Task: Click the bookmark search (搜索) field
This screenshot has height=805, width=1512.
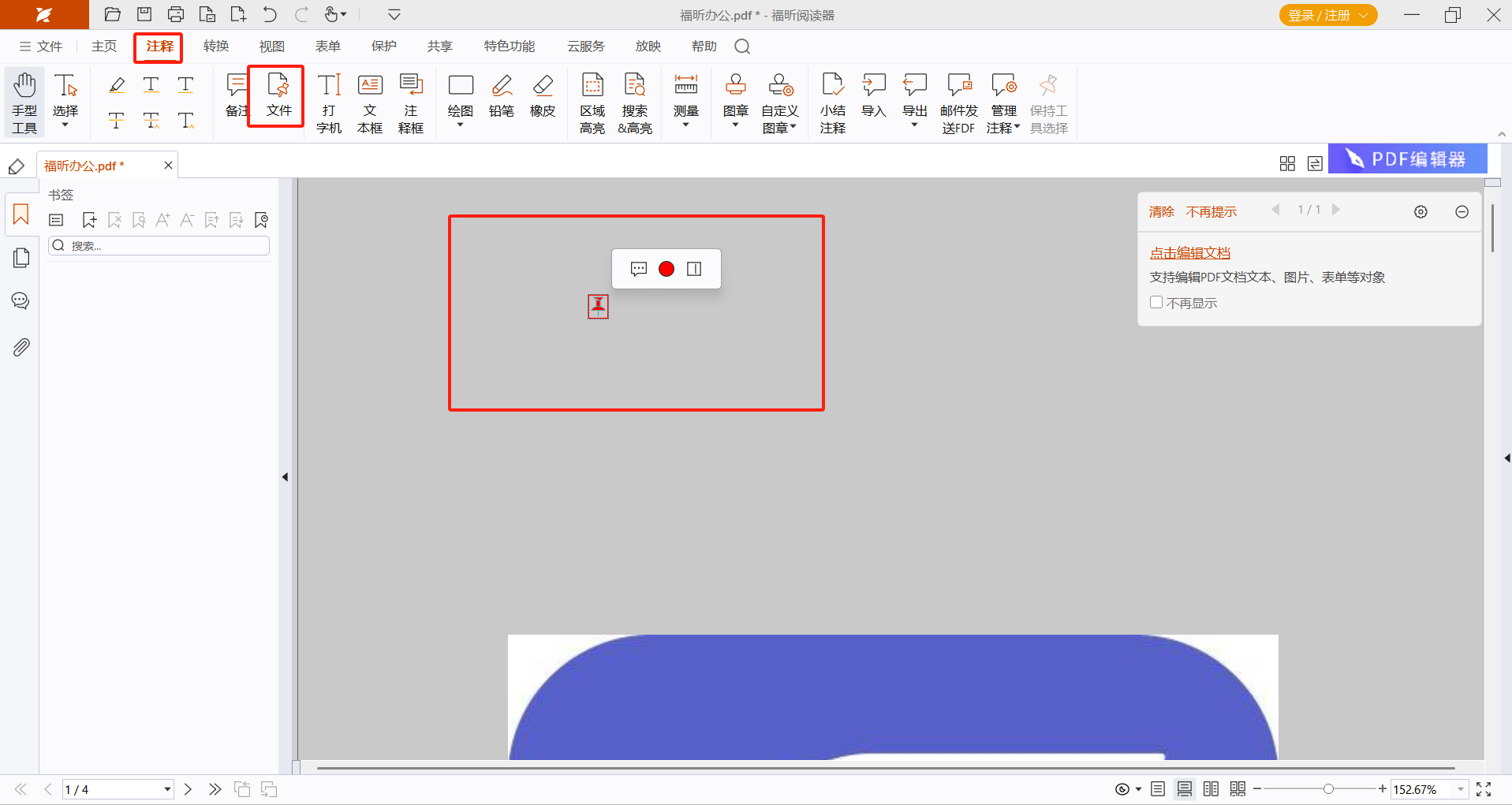Action: pyautogui.click(x=159, y=246)
